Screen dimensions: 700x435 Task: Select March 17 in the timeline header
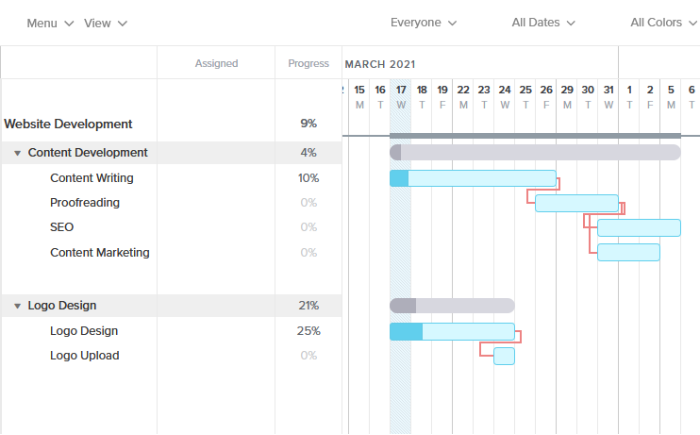click(x=401, y=96)
